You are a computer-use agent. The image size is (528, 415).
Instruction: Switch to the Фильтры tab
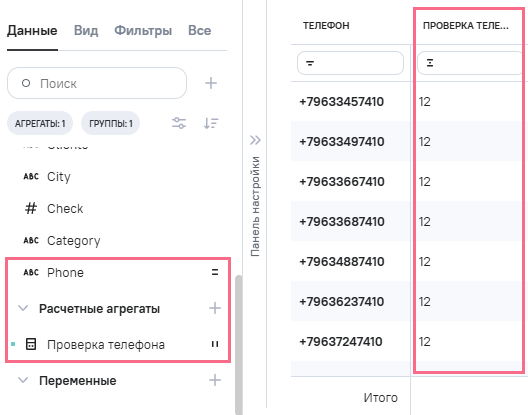[143, 31]
